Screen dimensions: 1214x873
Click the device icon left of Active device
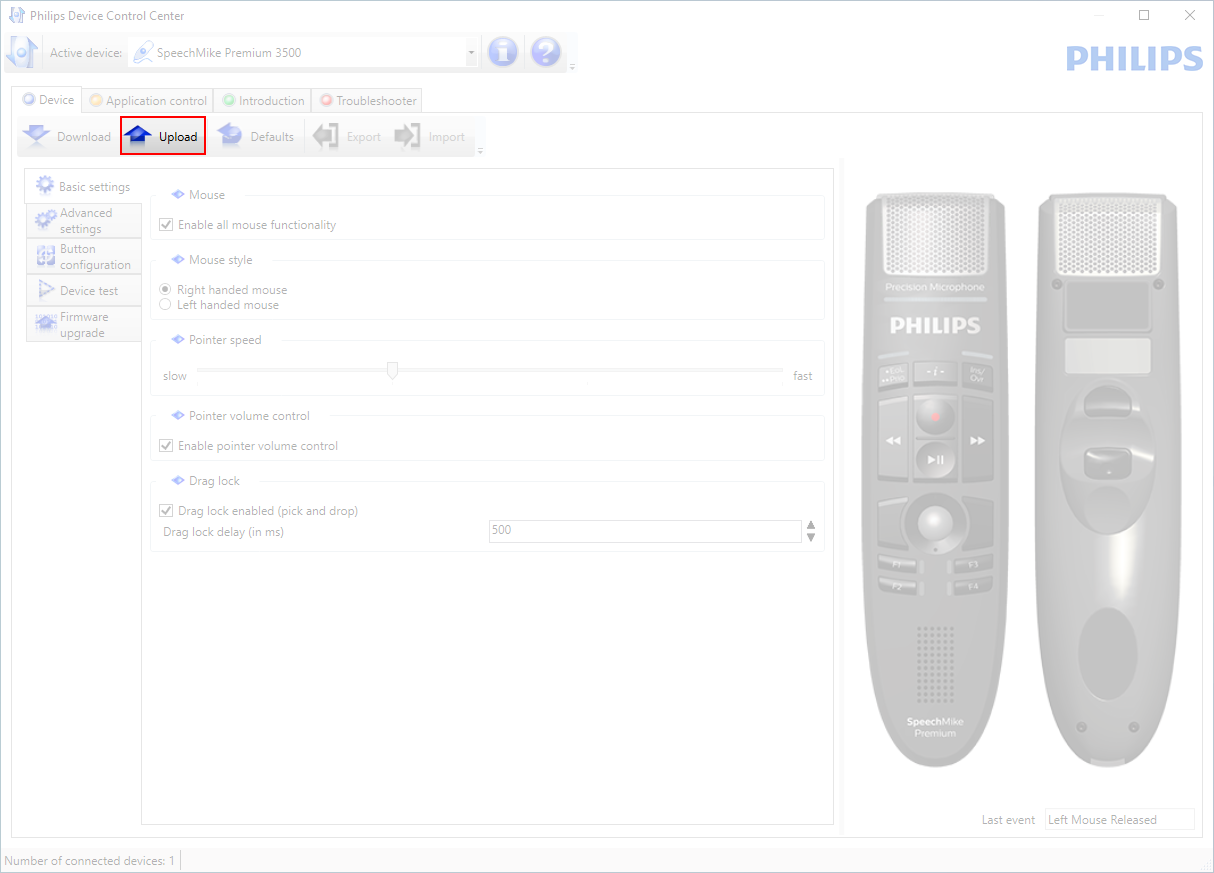(x=22, y=52)
